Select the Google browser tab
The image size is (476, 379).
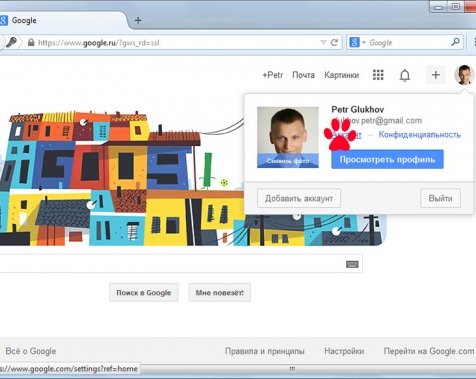pyautogui.click(x=62, y=20)
